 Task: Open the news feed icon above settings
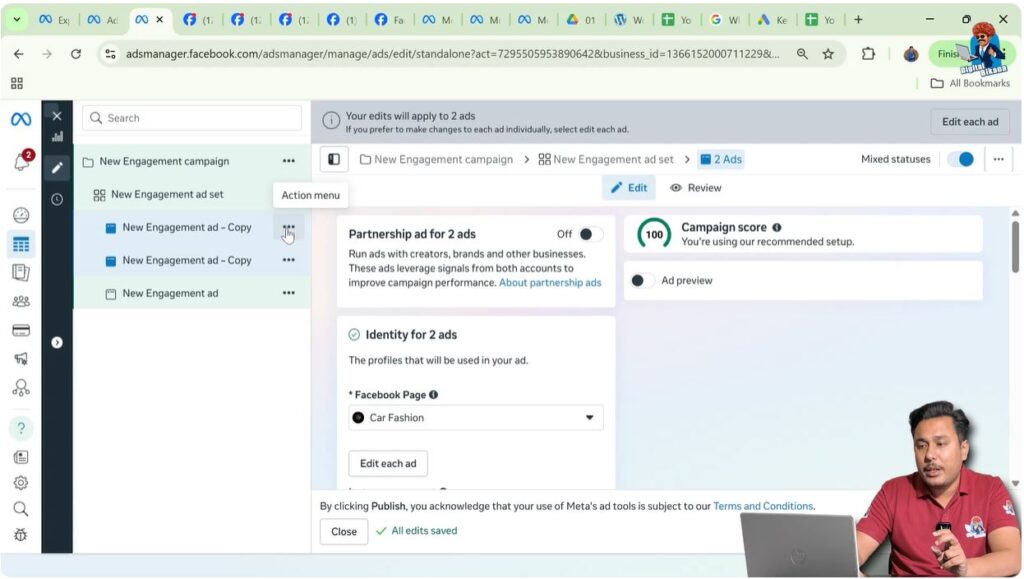[x=21, y=457]
